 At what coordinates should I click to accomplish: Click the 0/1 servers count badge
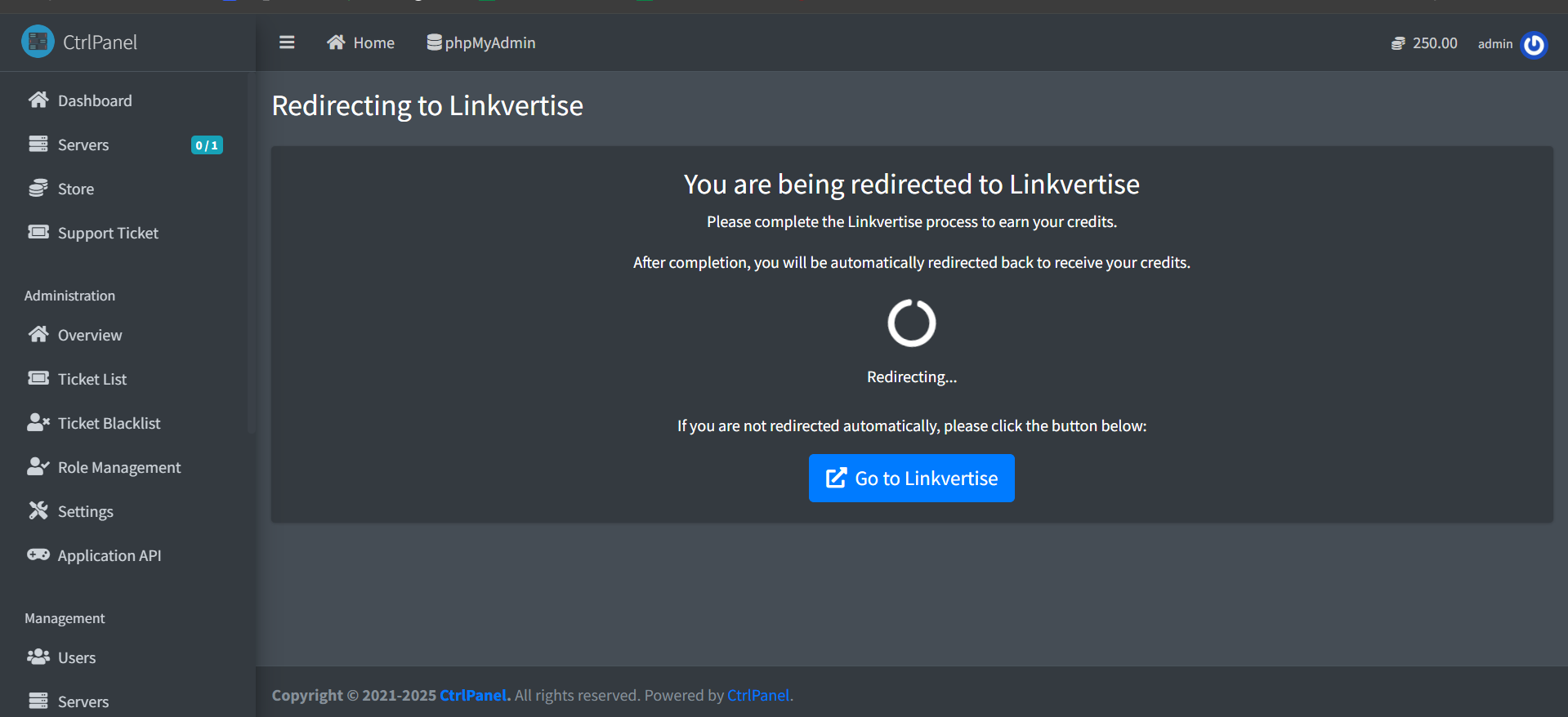[207, 145]
